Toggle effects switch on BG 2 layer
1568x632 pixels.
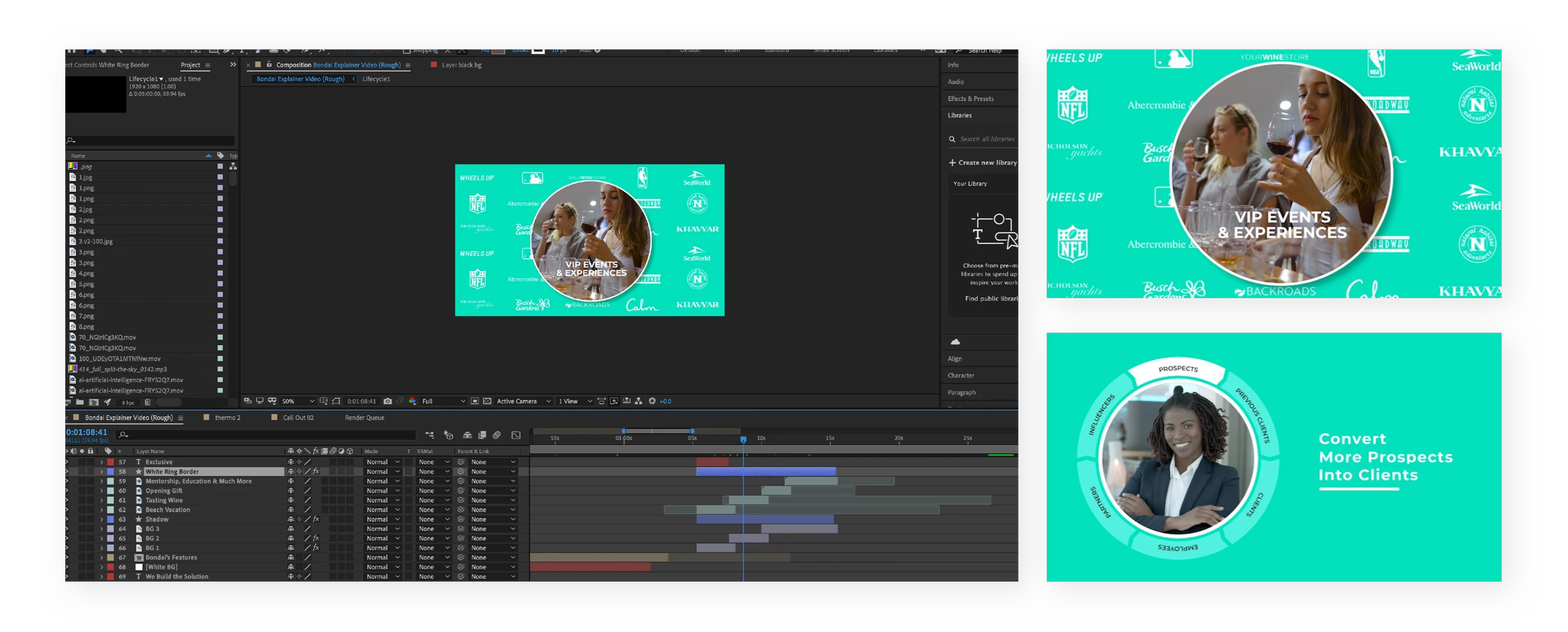point(316,538)
